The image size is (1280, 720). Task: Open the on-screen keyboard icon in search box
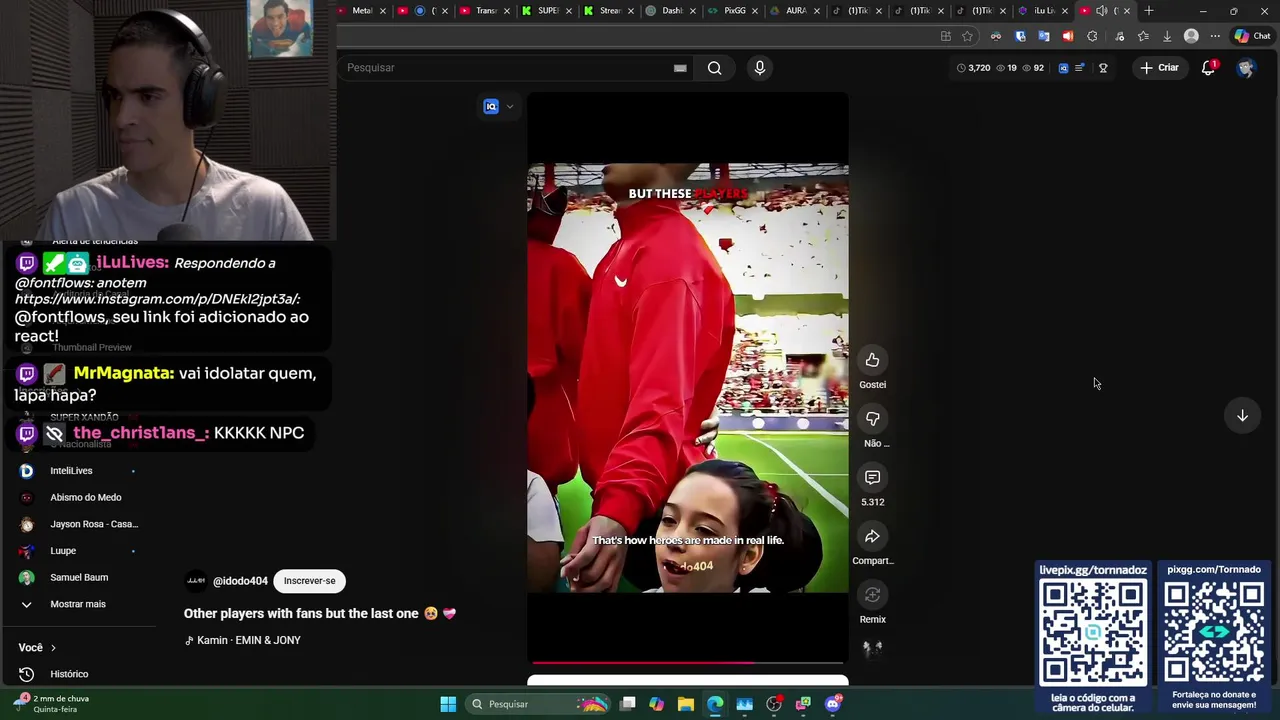pos(680,68)
